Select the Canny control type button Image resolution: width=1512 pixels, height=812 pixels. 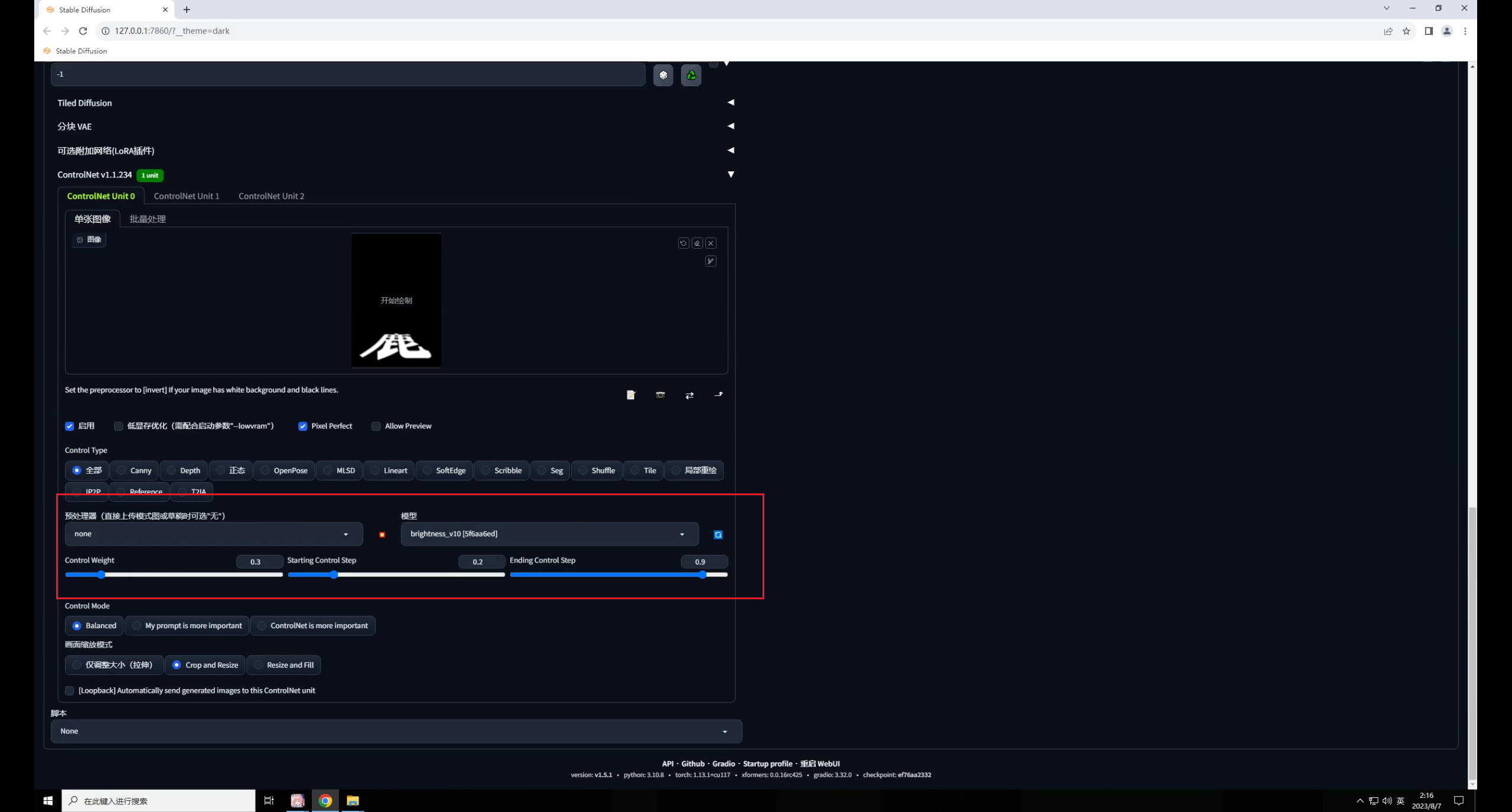coord(141,470)
